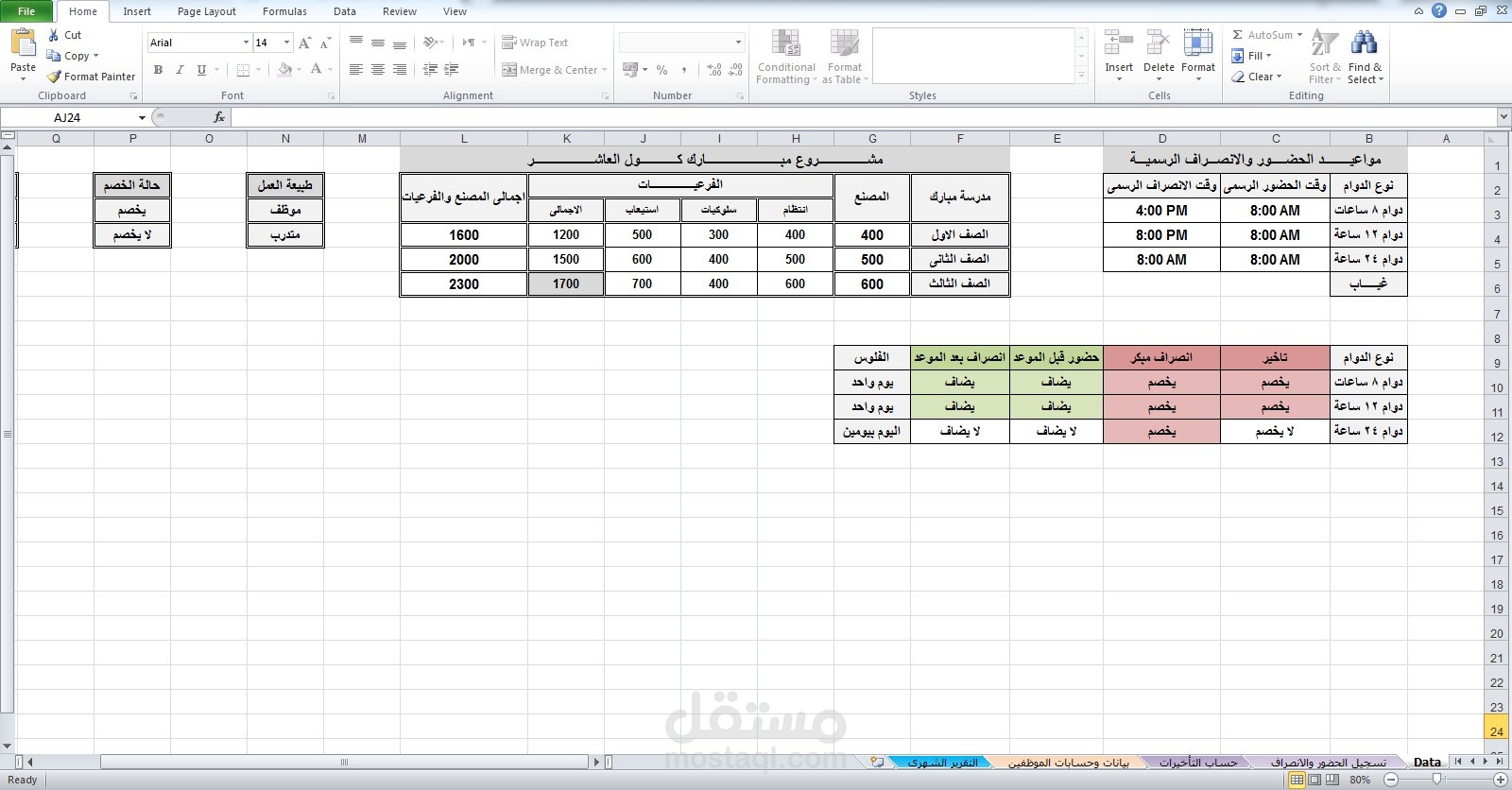Shrink the font size icon

(x=325, y=43)
